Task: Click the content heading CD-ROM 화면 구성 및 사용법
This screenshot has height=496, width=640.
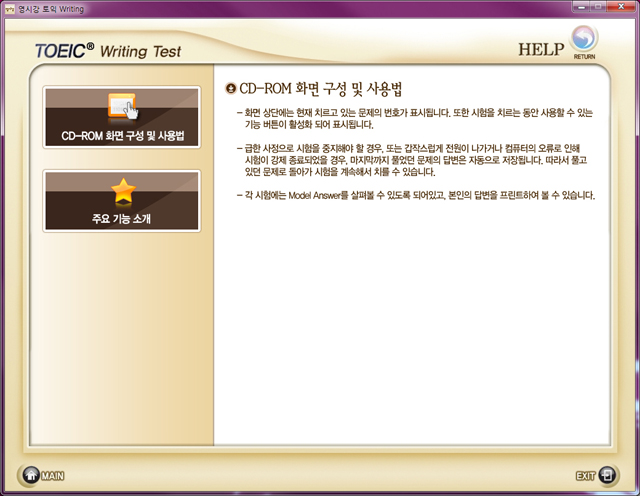Action: [320, 88]
